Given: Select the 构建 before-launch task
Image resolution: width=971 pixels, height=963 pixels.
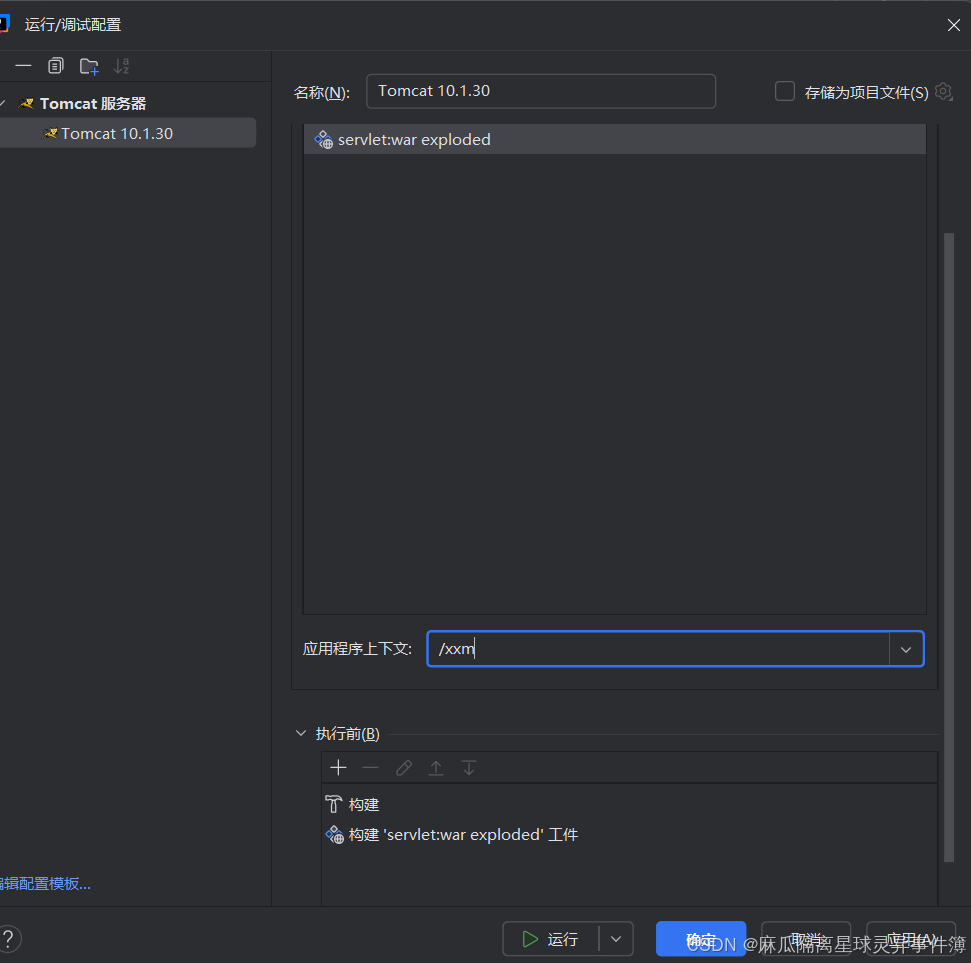Looking at the screenshot, I should (630, 804).
